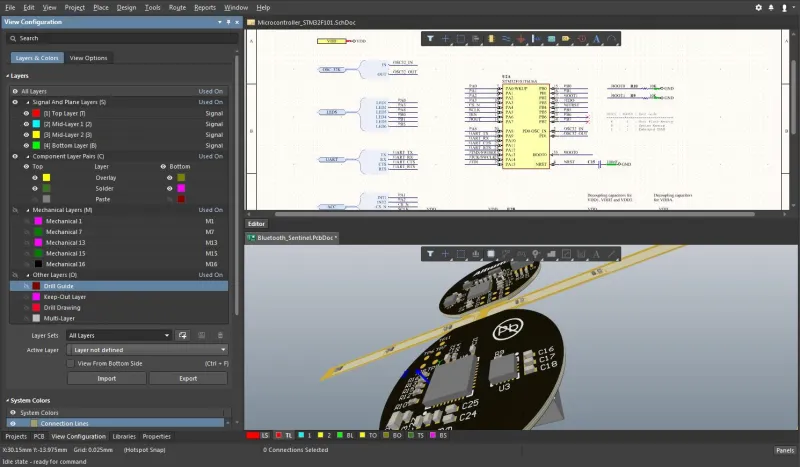
Task: Open the Route menu
Action: [x=177, y=7]
